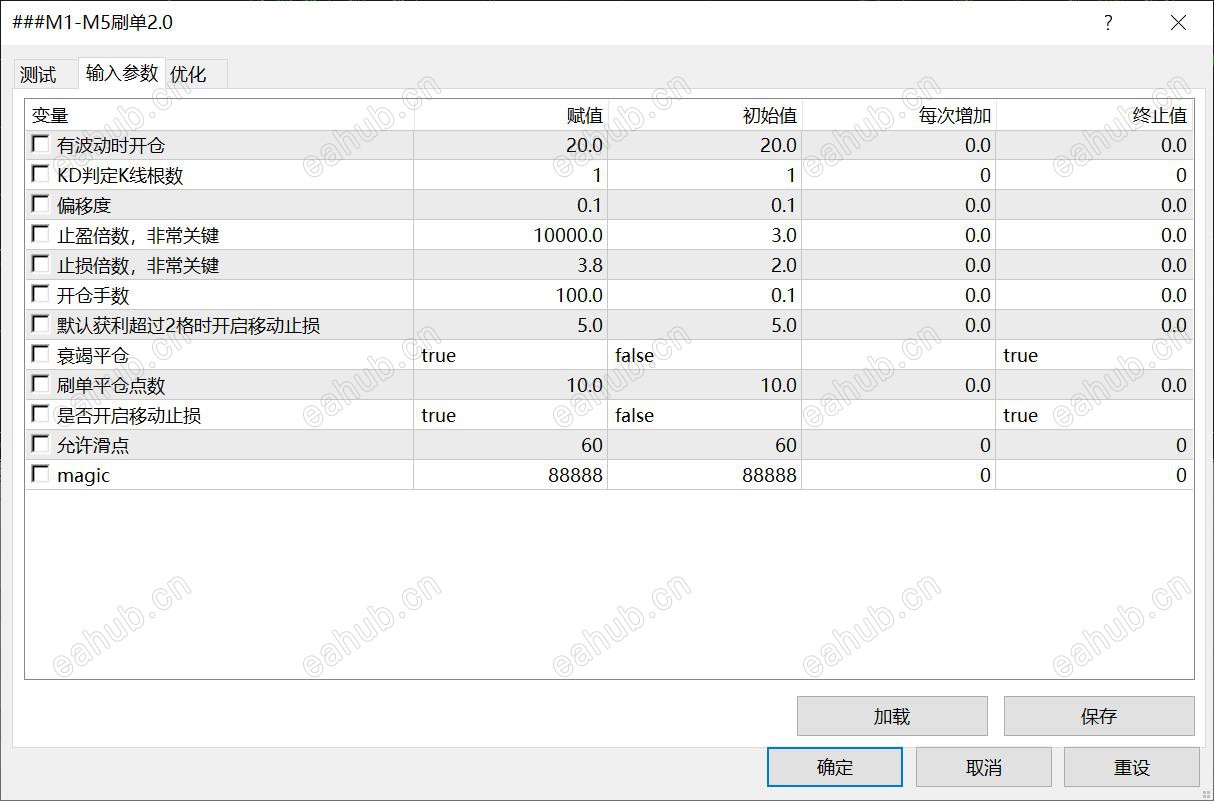The image size is (1214, 801).
Task: Open 赋值 true dropdown for 衰竭平仓
Action: (511, 355)
